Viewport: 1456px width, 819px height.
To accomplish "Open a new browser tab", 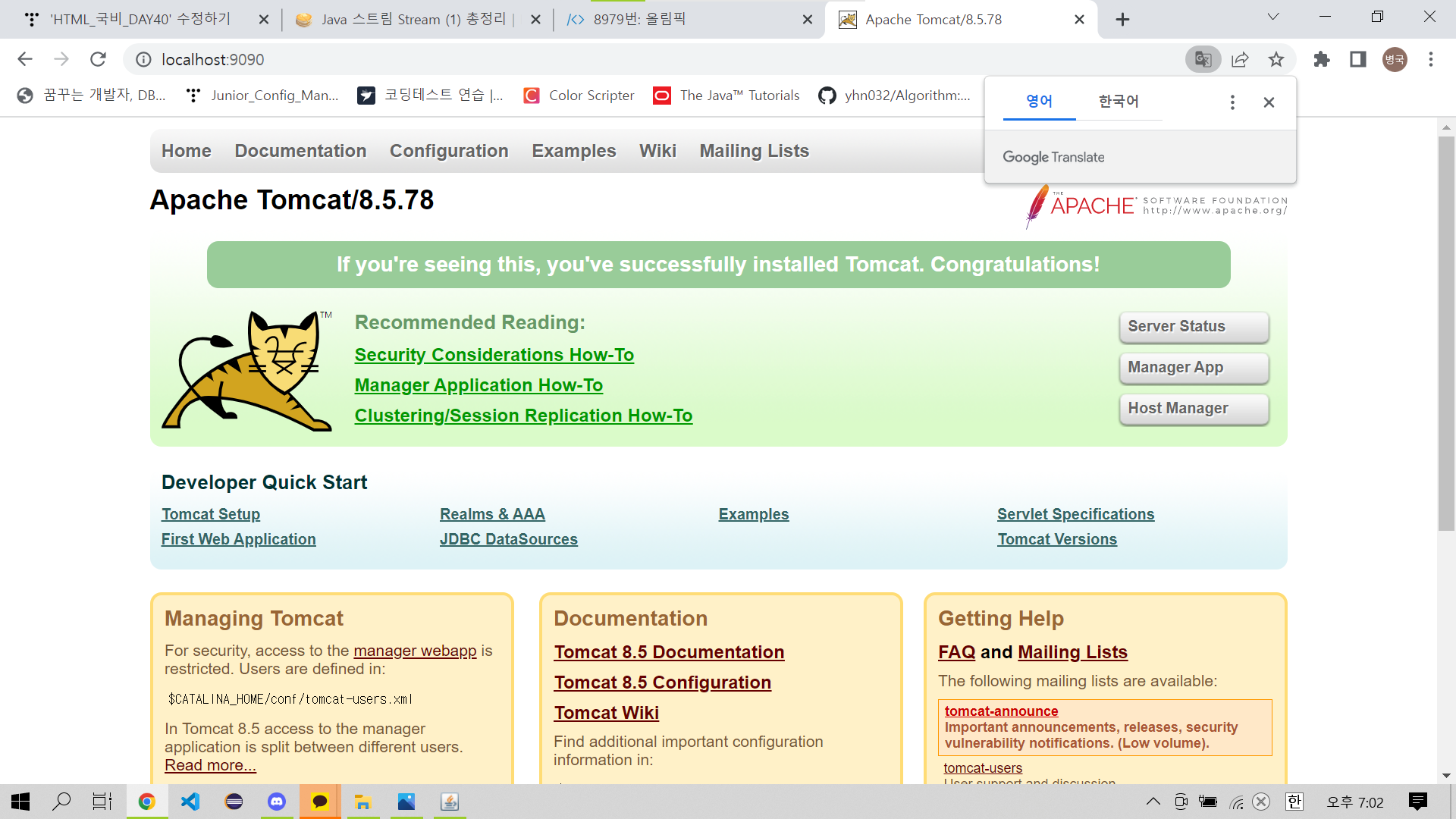I will (1123, 20).
